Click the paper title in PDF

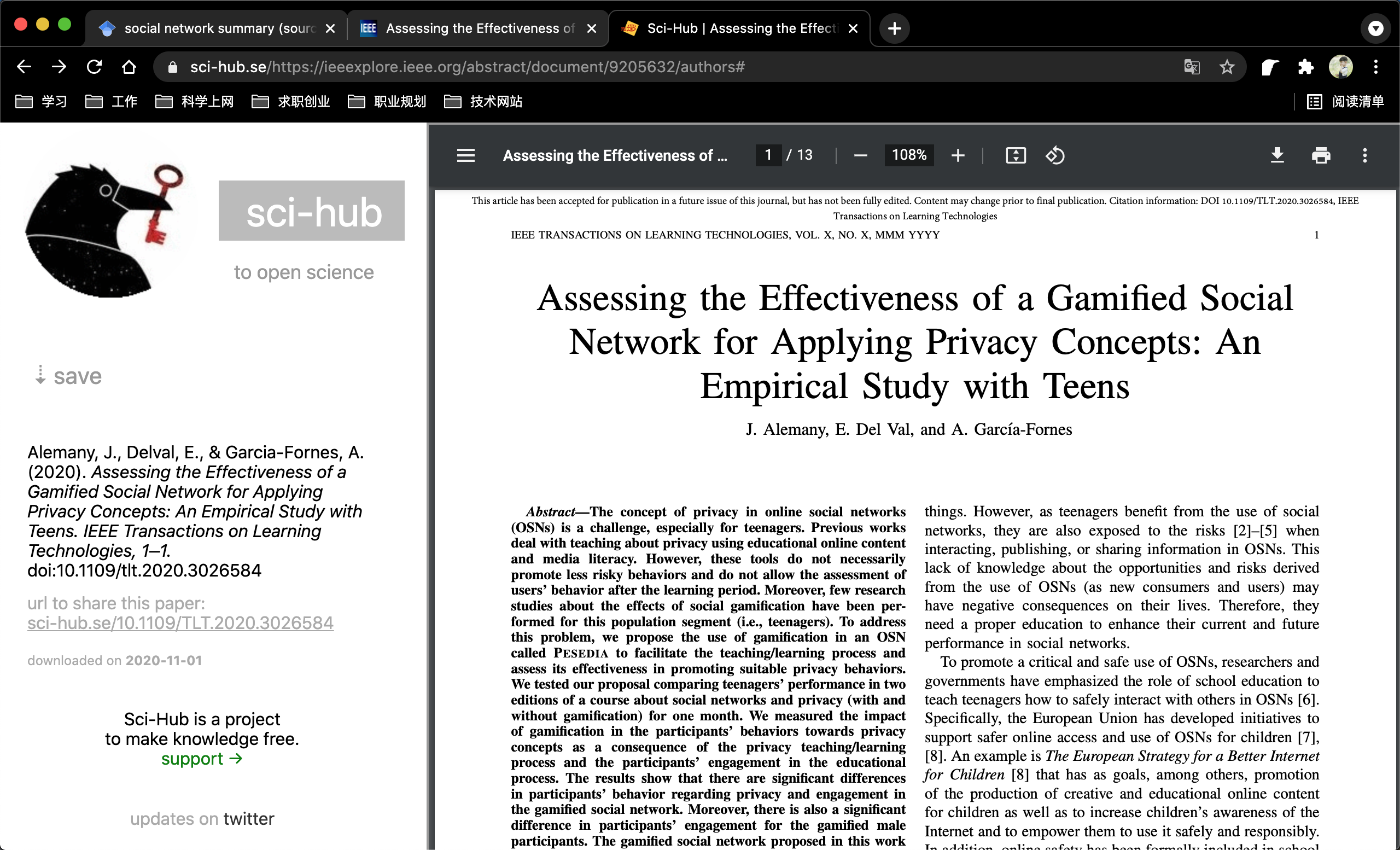(915, 341)
